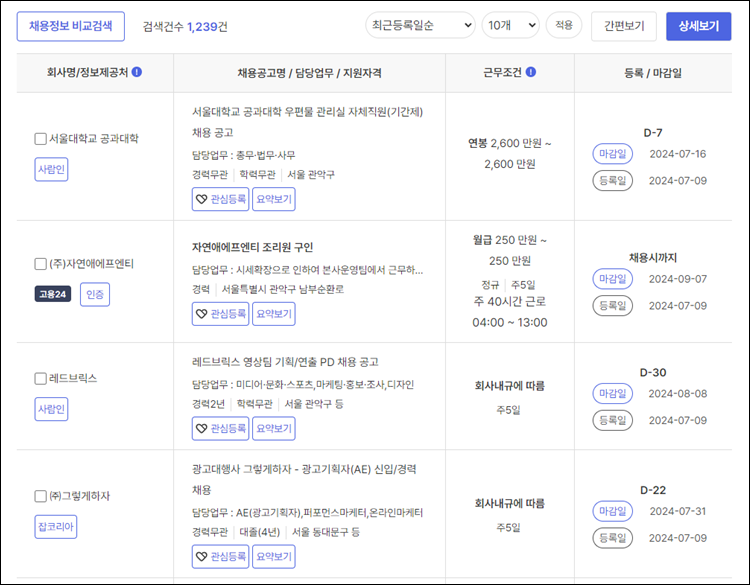The image size is (750, 585).
Task: Click the 사람인 tag under 레드브릭스
Action: point(51,409)
